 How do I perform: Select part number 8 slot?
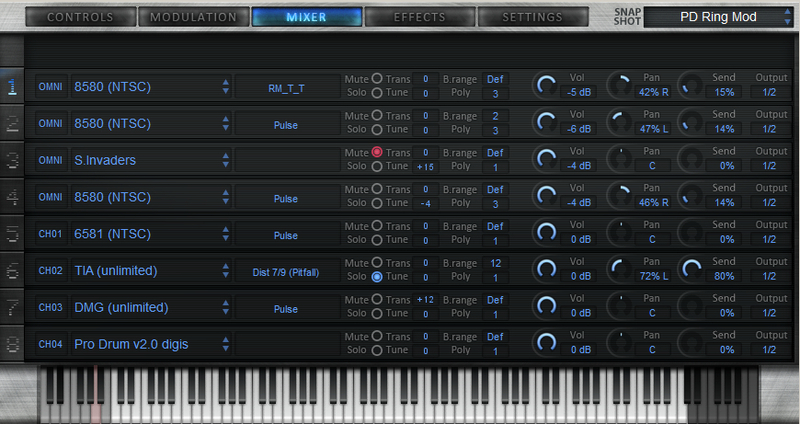(x=12, y=344)
